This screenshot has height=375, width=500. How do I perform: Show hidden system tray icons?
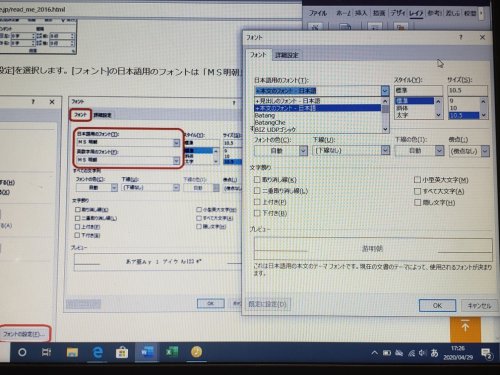coord(375,353)
